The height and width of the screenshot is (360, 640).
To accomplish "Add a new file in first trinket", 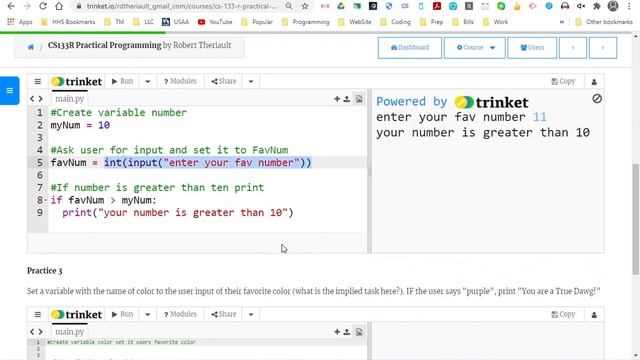I will (x=337, y=99).
